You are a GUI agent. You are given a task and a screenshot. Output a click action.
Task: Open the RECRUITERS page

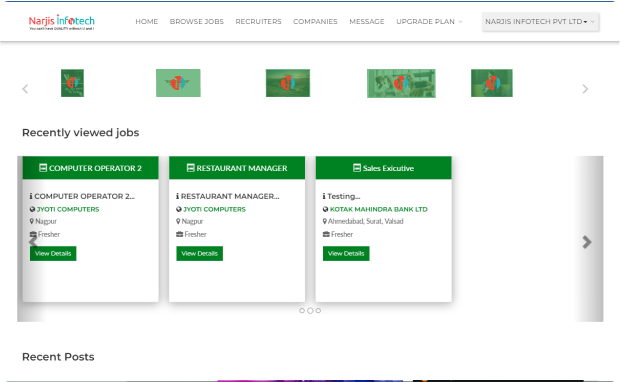click(x=258, y=21)
